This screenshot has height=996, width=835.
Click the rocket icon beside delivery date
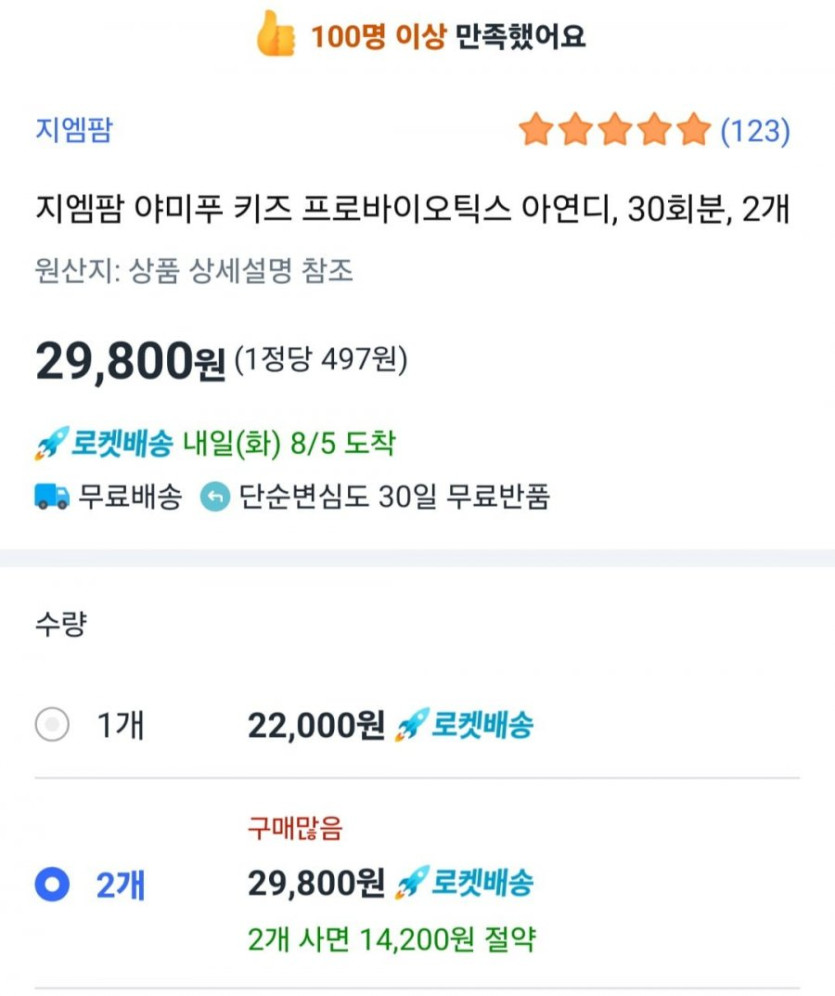[50, 444]
